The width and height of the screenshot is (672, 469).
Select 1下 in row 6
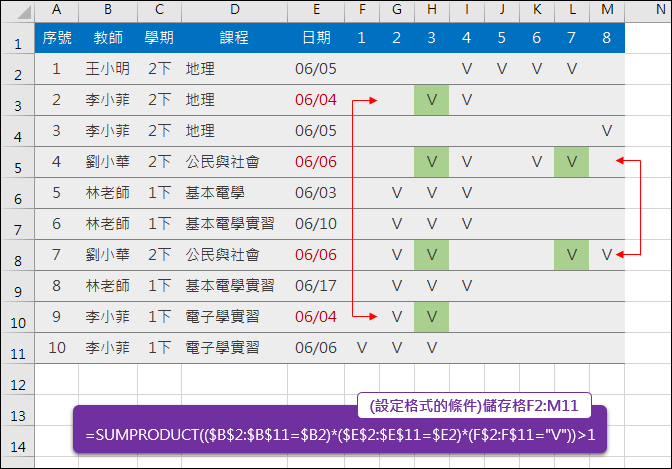[159, 193]
